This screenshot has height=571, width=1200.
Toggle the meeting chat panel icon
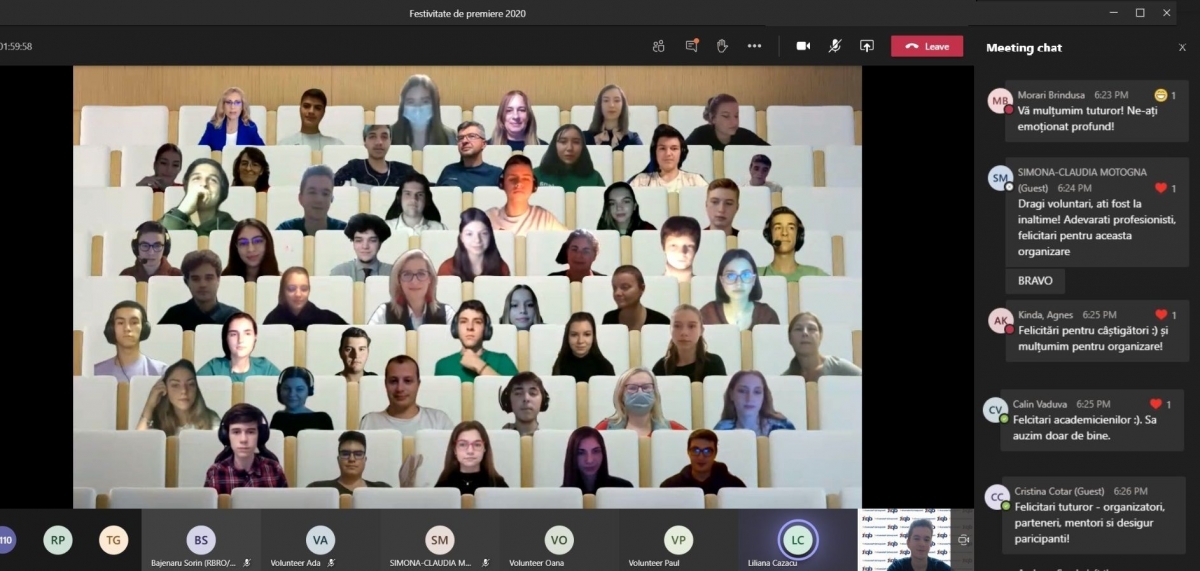[691, 46]
